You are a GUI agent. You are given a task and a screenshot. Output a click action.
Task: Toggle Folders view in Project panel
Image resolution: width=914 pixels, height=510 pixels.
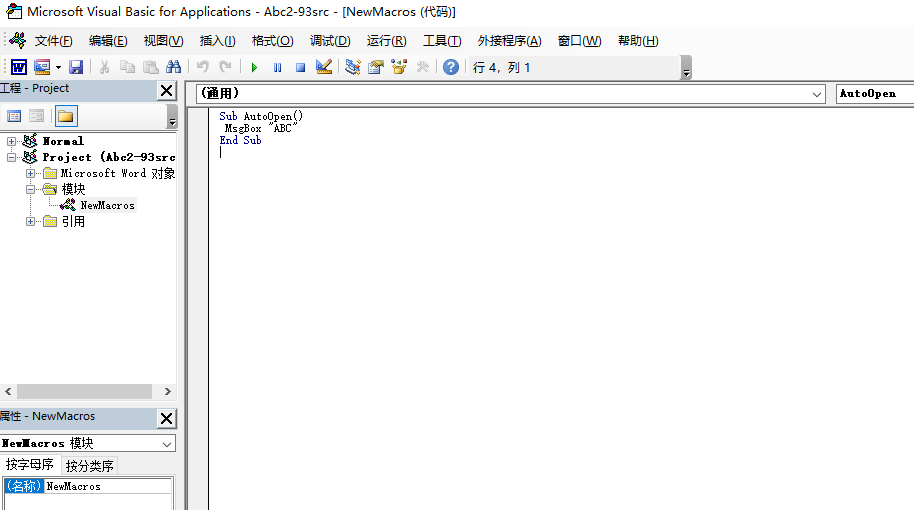[65, 116]
